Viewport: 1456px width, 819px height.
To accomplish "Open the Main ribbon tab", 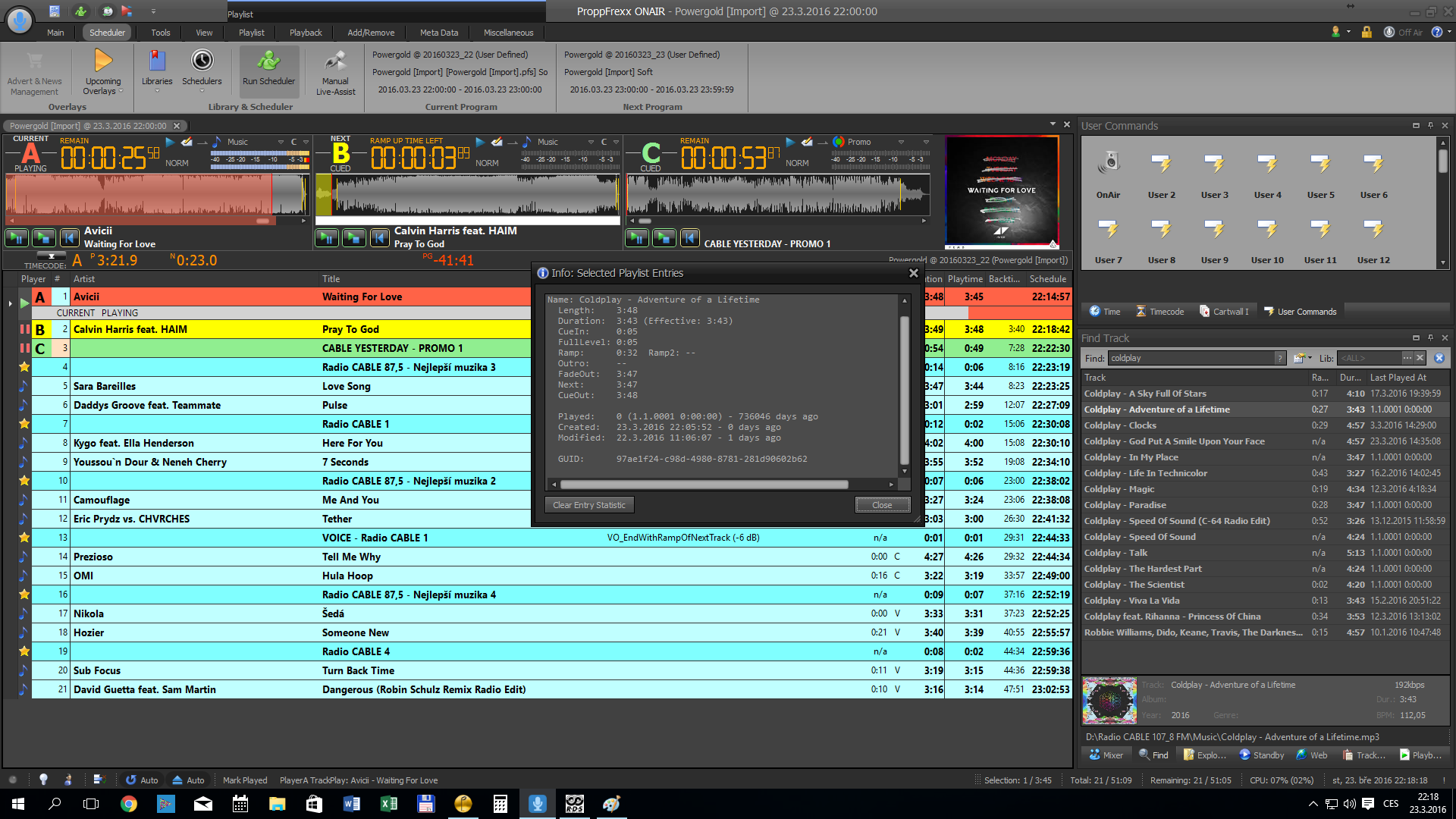I will click(55, 33).
